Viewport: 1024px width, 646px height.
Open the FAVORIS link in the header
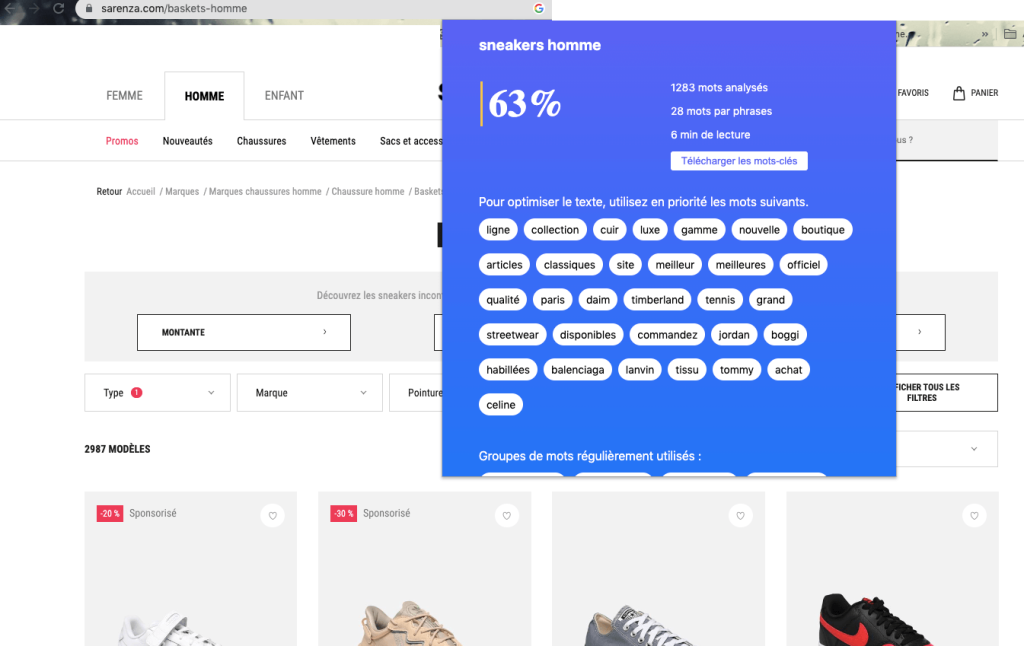912,93
